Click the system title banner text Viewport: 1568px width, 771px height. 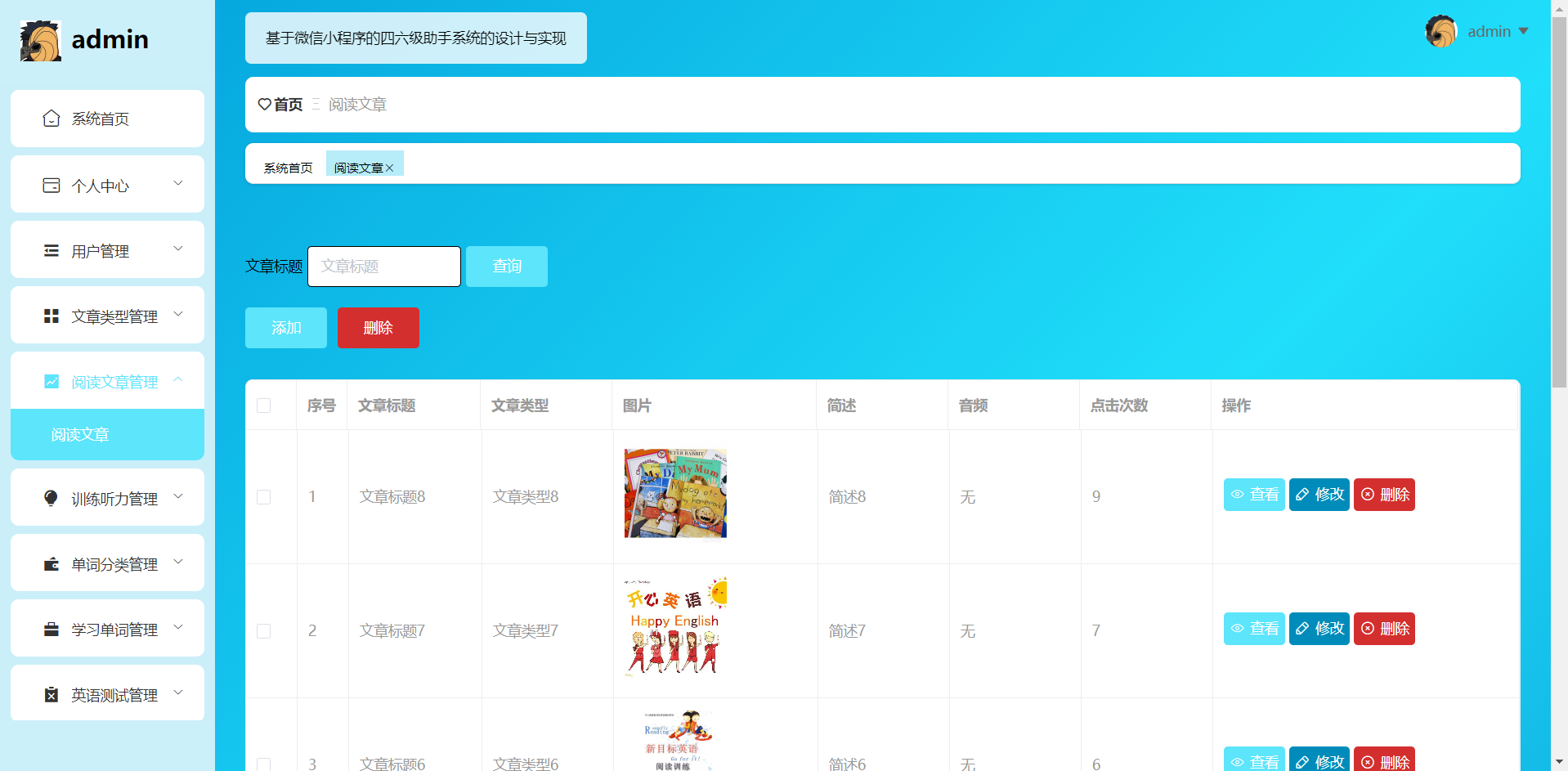pos(415,38)
